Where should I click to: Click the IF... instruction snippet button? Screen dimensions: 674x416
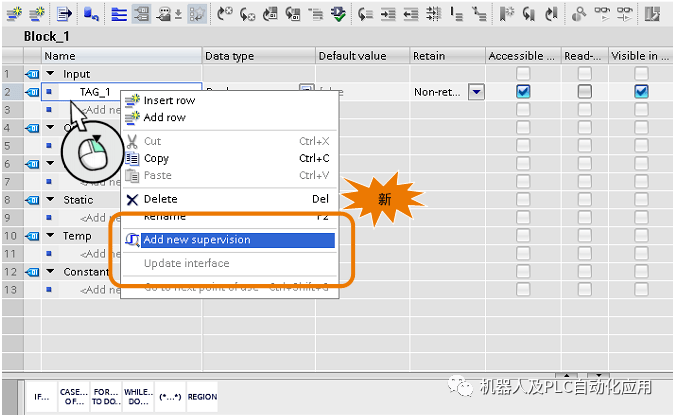pyautogui.click(x=41, y=396)
